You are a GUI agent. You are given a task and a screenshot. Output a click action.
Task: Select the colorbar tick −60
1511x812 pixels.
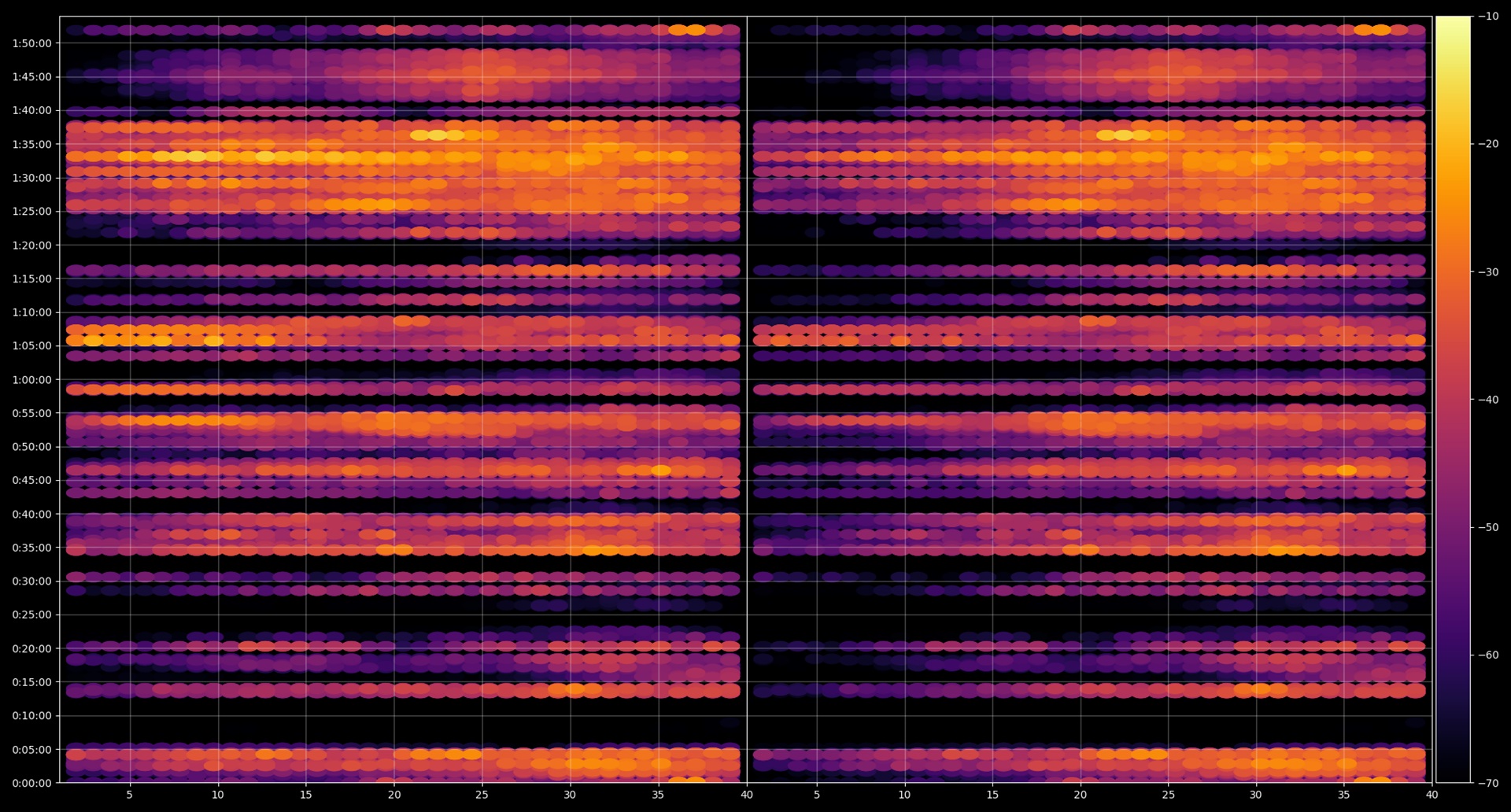(1488, 655)
